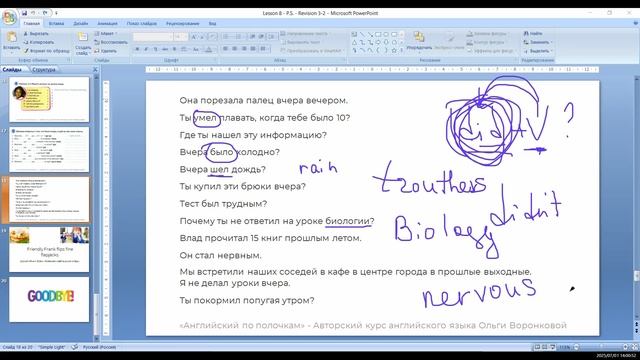The image size is (640, 360).
Task: Toggle strikethrough formatting
Action: pos(165,49)
